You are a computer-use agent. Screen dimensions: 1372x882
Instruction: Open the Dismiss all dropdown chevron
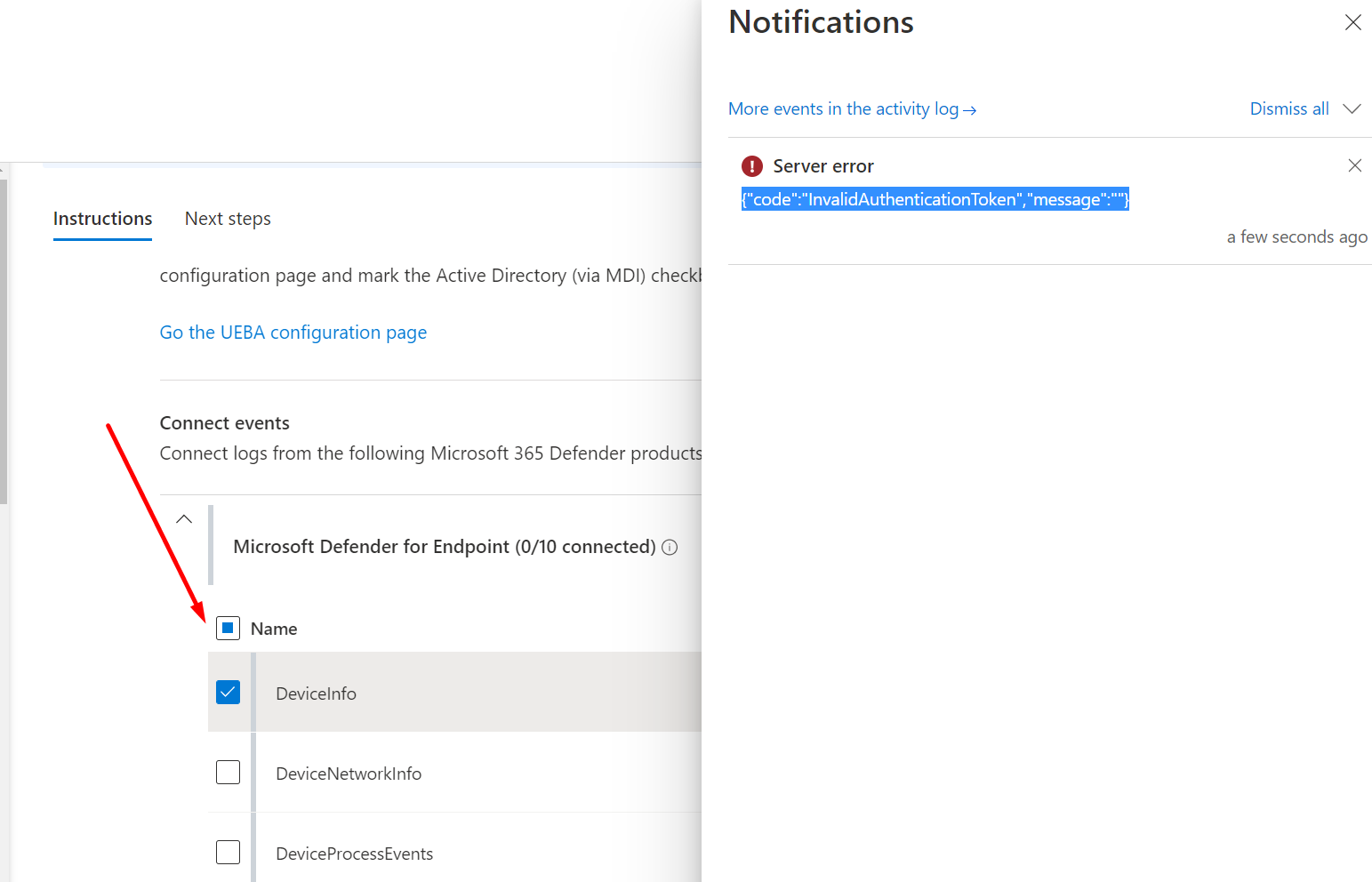[x=1352, y=108]
